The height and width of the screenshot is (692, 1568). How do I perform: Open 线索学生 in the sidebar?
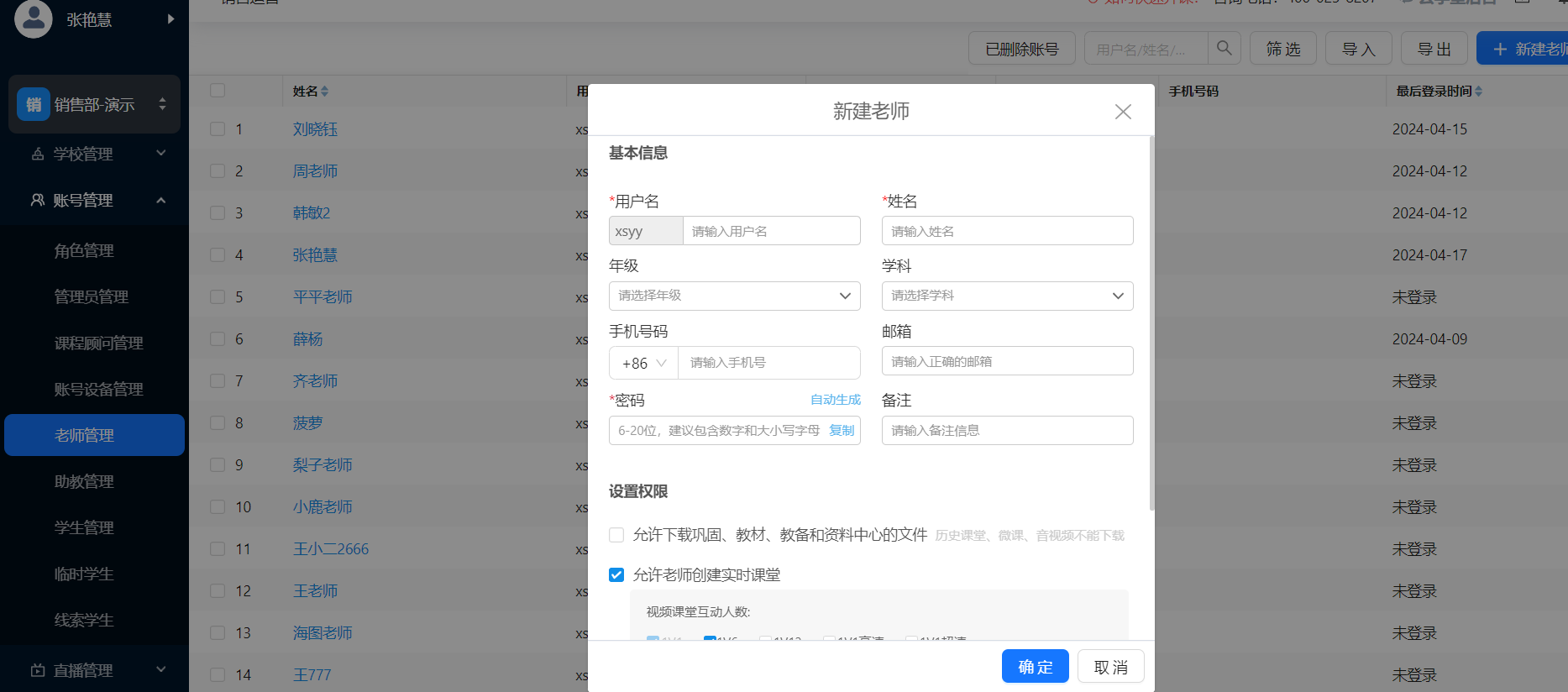click(x=84, y=620)
